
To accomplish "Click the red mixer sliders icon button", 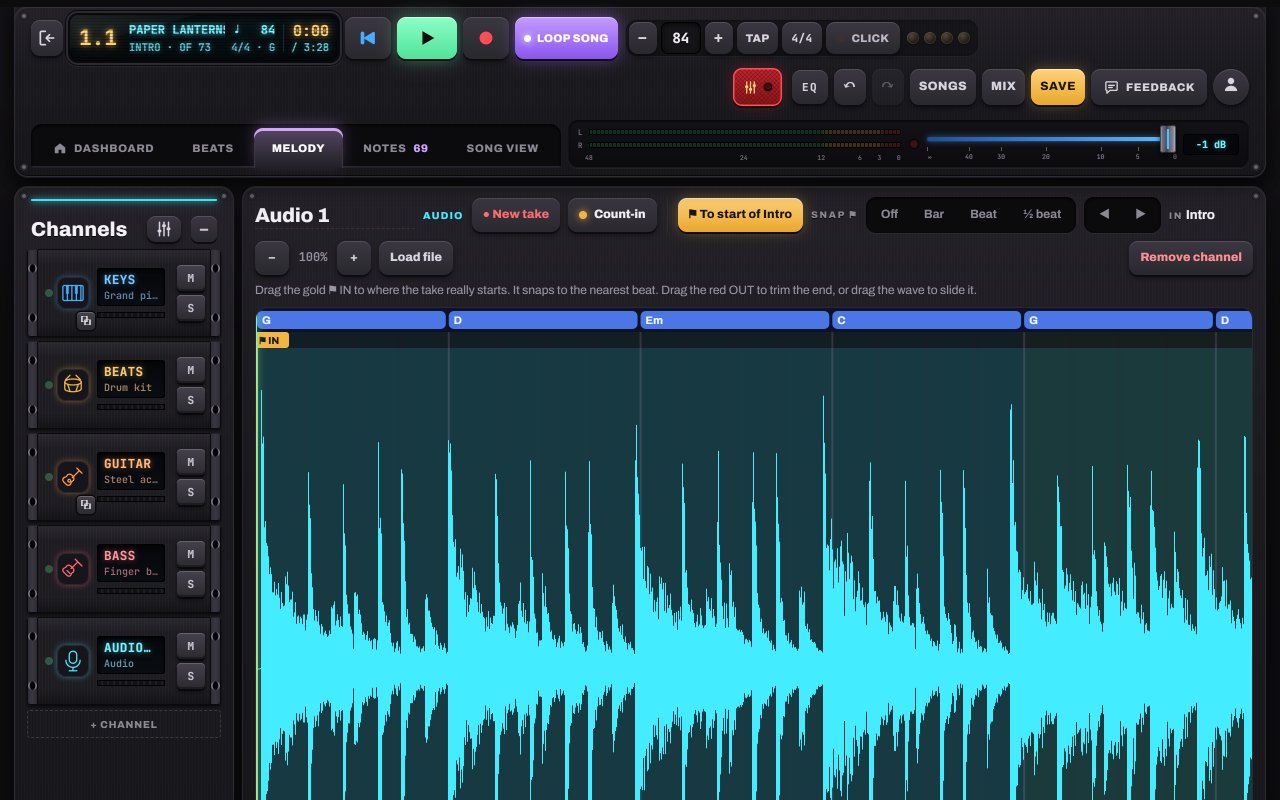I will pyautogui.click(x=757, y=87).
